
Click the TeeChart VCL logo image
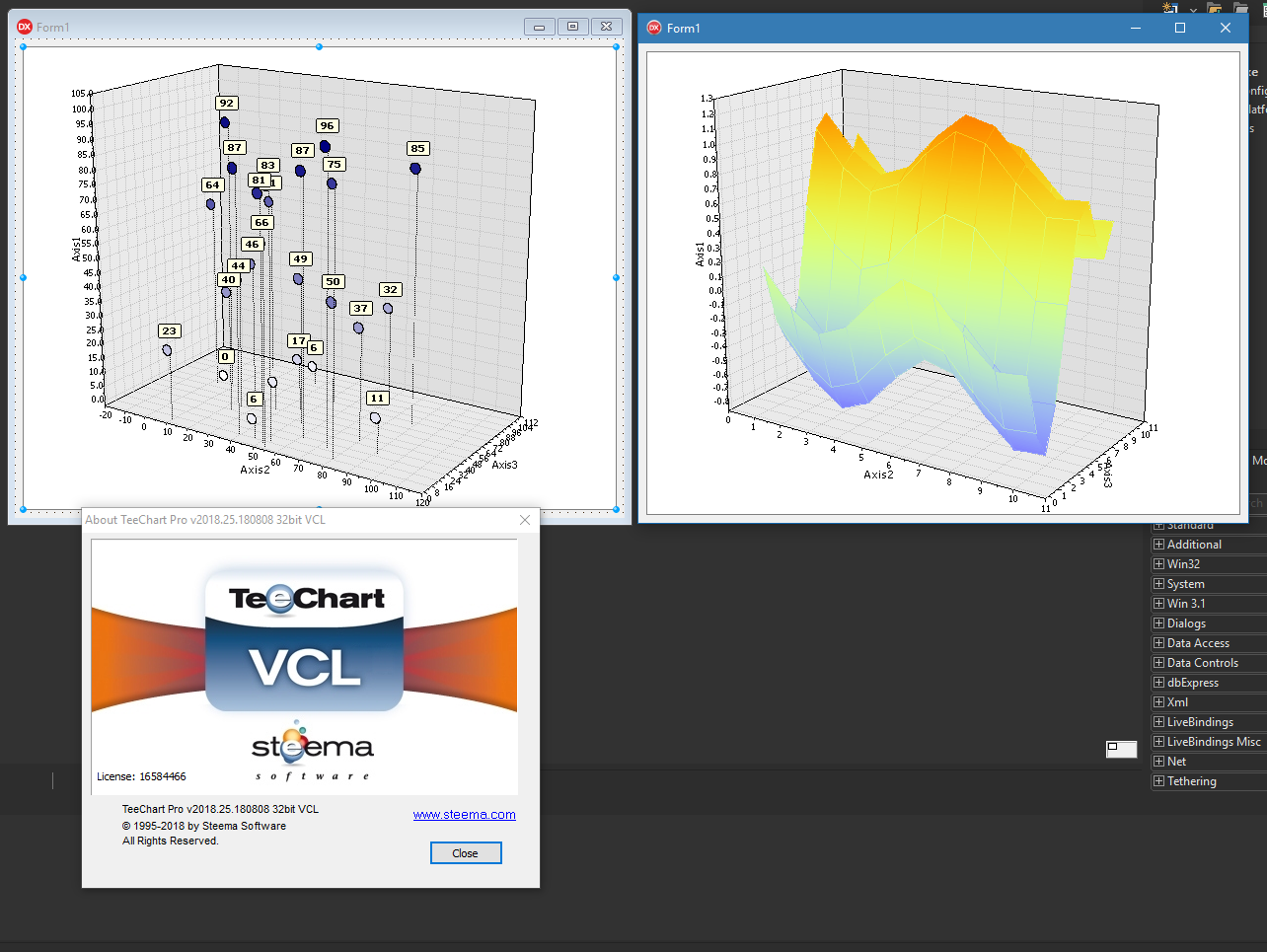click(304, 638)
